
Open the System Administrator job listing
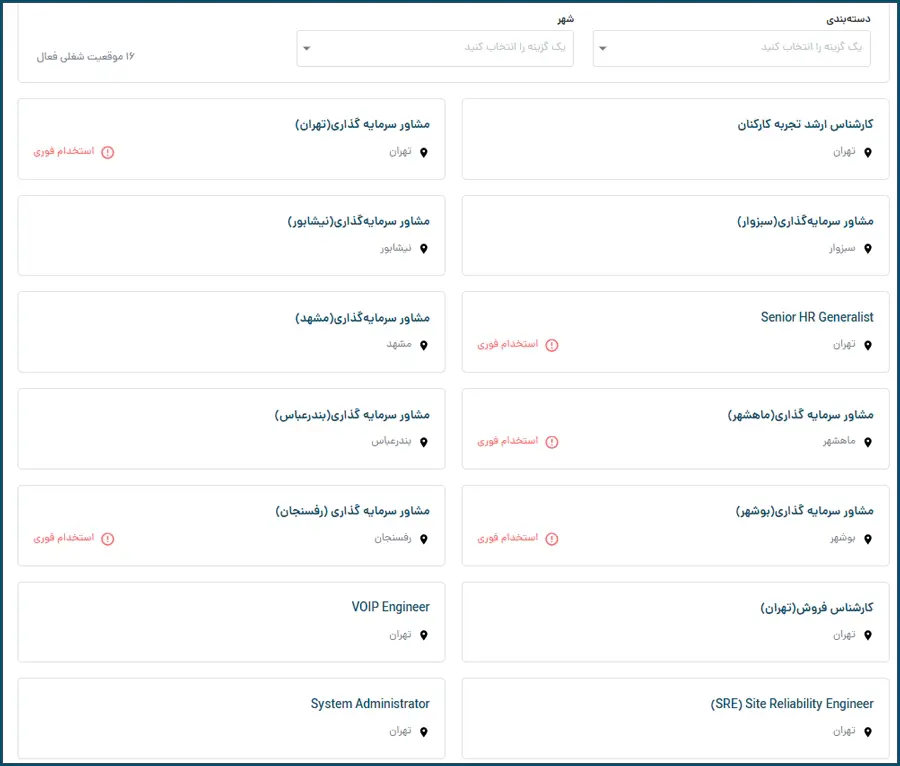point(370,704)
